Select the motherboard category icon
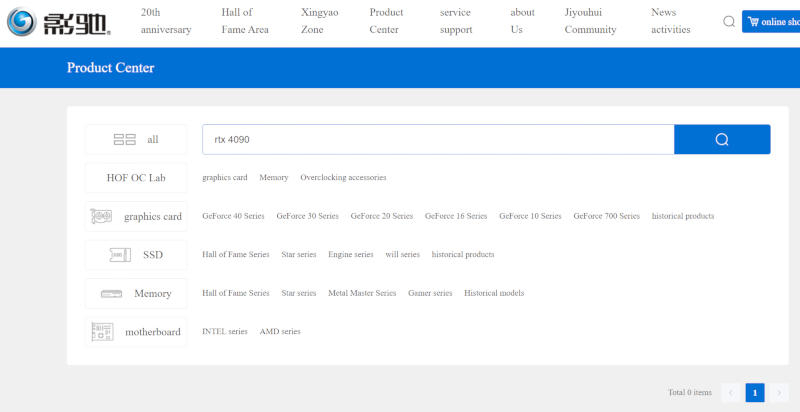The image size is (800, 412). 102,331
